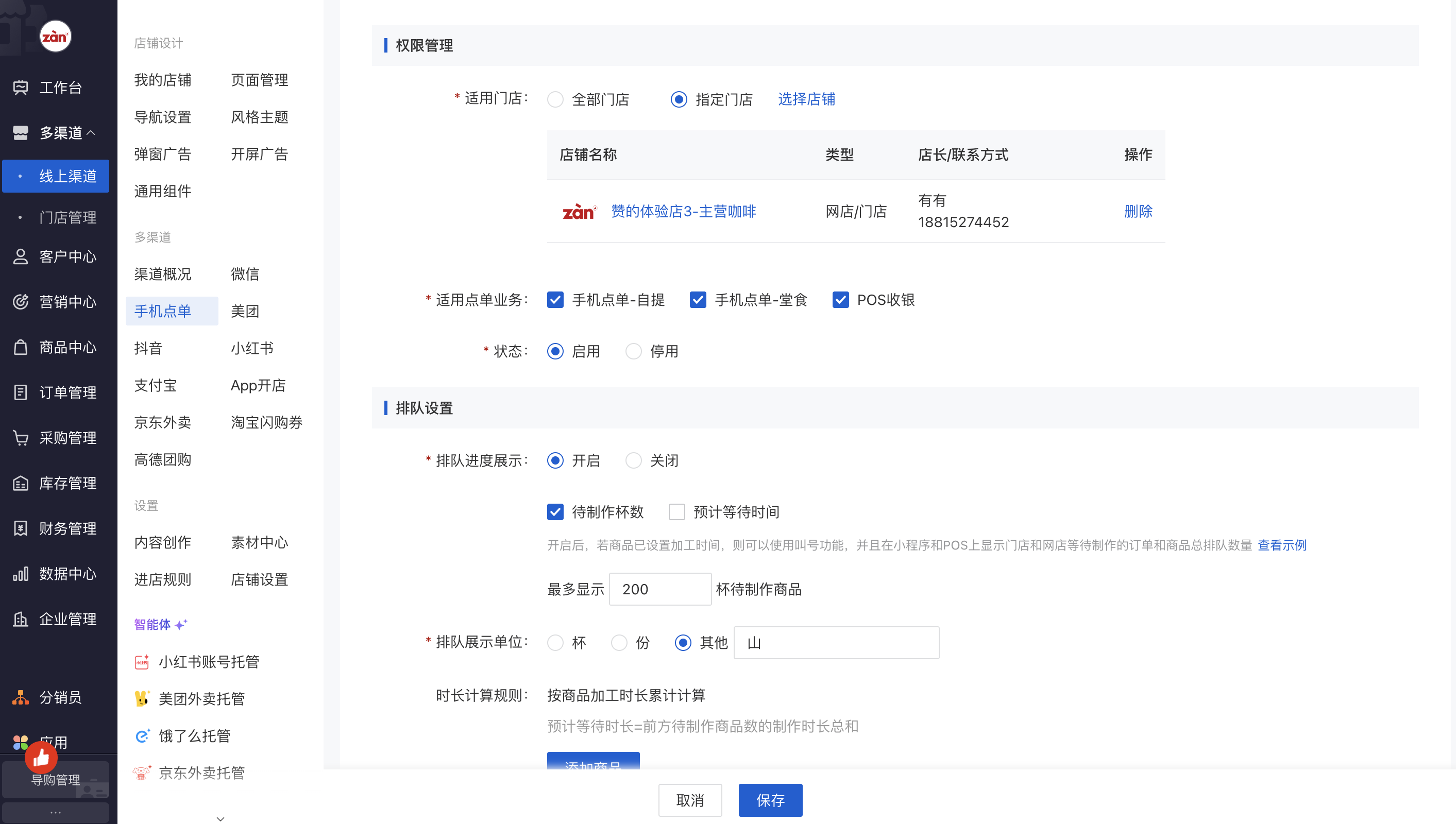Click the 选择店铺 link
Screen dimensions: 1456x824
[x=806, y=99]
